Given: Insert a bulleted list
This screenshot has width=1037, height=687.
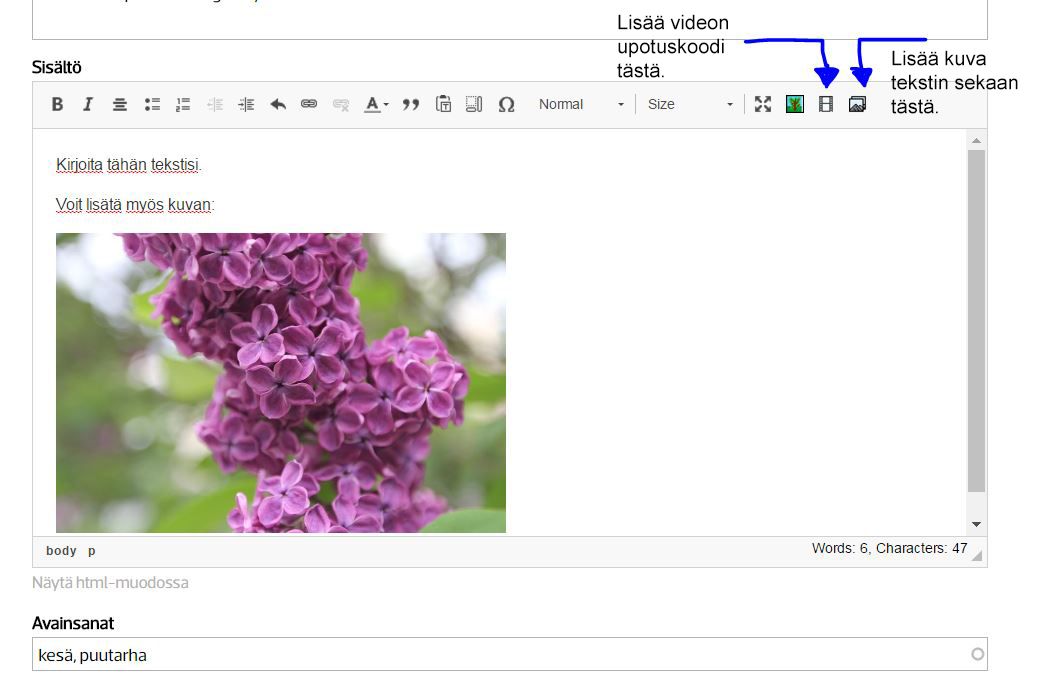Looking at the screenshot, I should point(152,104).
